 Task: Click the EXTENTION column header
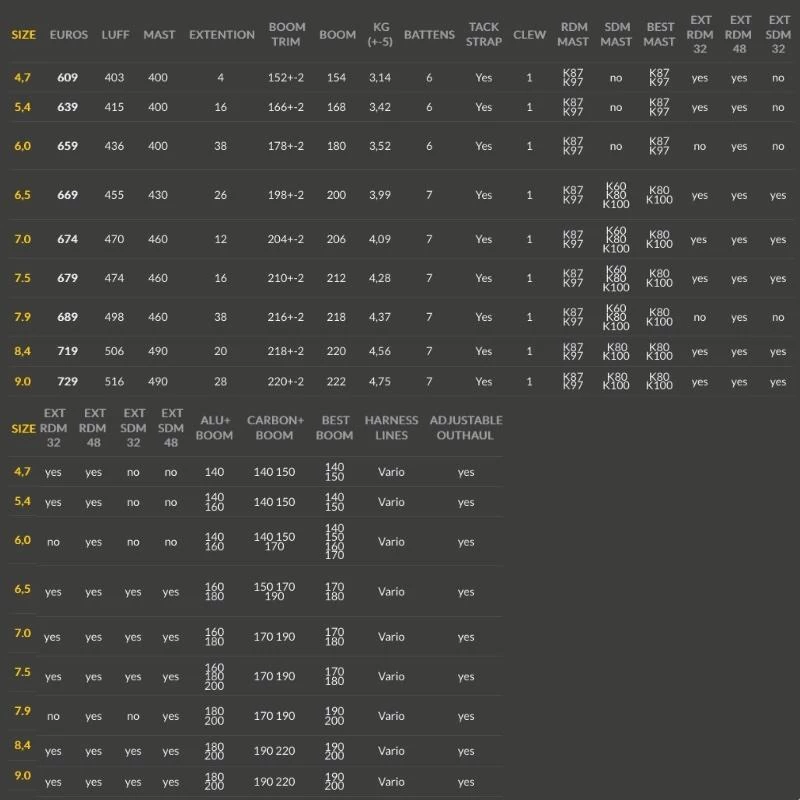tap(221, 35)
